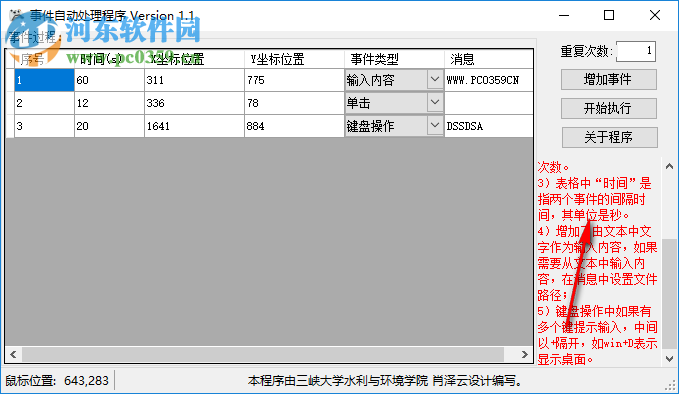Start execution with 开始执行 button
Screen dimensions: 679x394
tap(609, 108)
